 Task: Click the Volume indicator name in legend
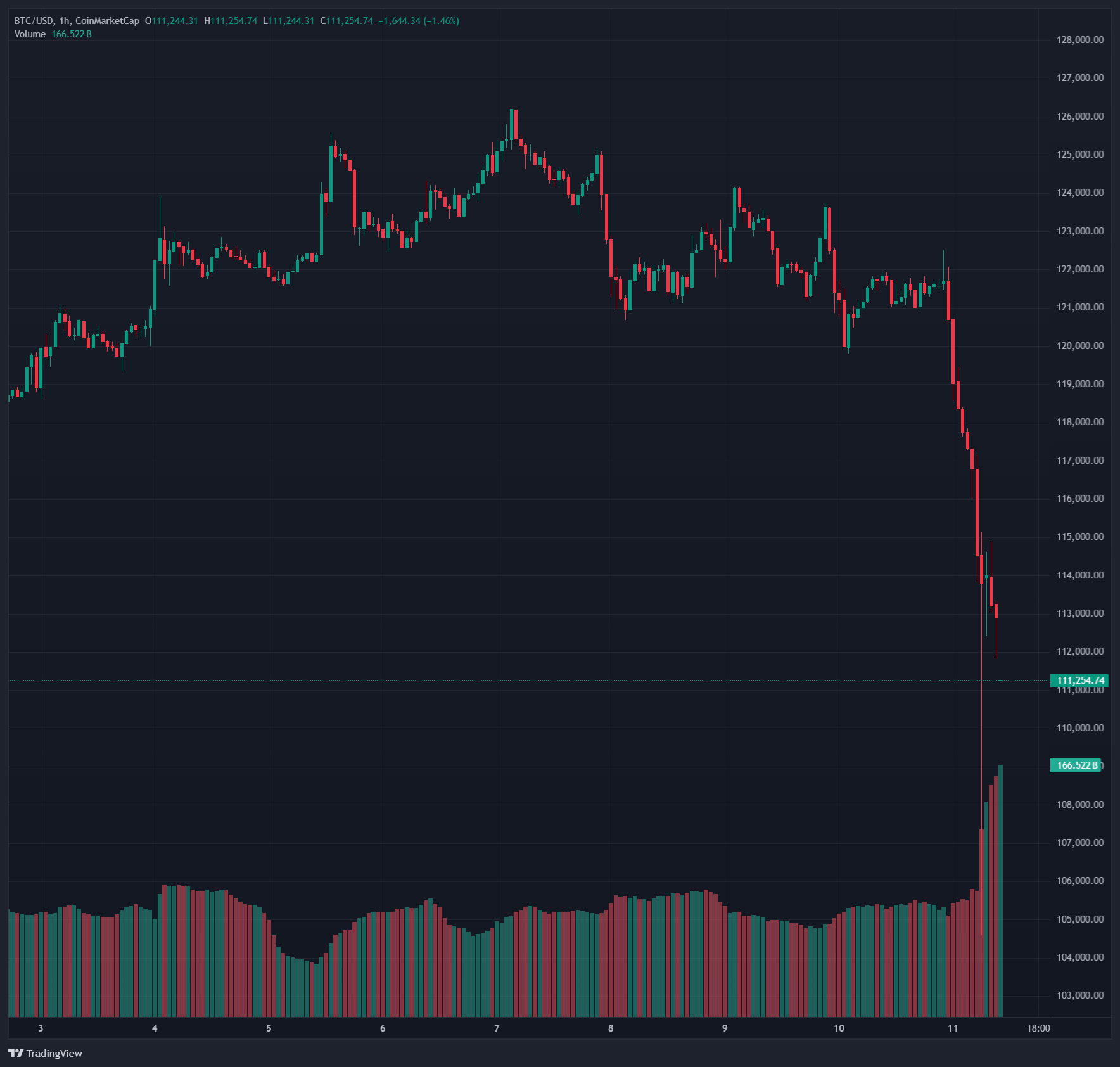tap(30, 34)
